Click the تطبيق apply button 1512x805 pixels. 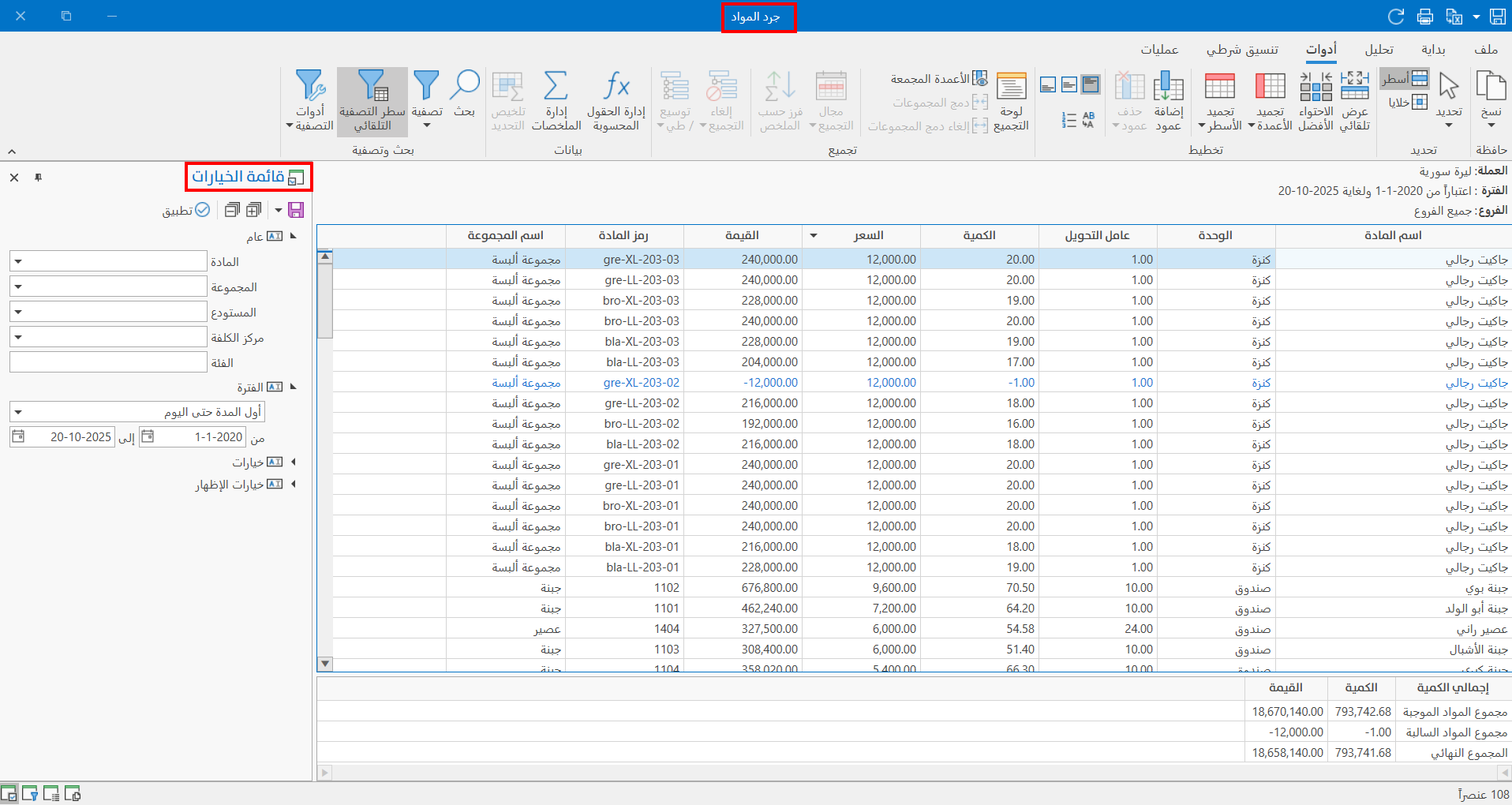point(186,210)
